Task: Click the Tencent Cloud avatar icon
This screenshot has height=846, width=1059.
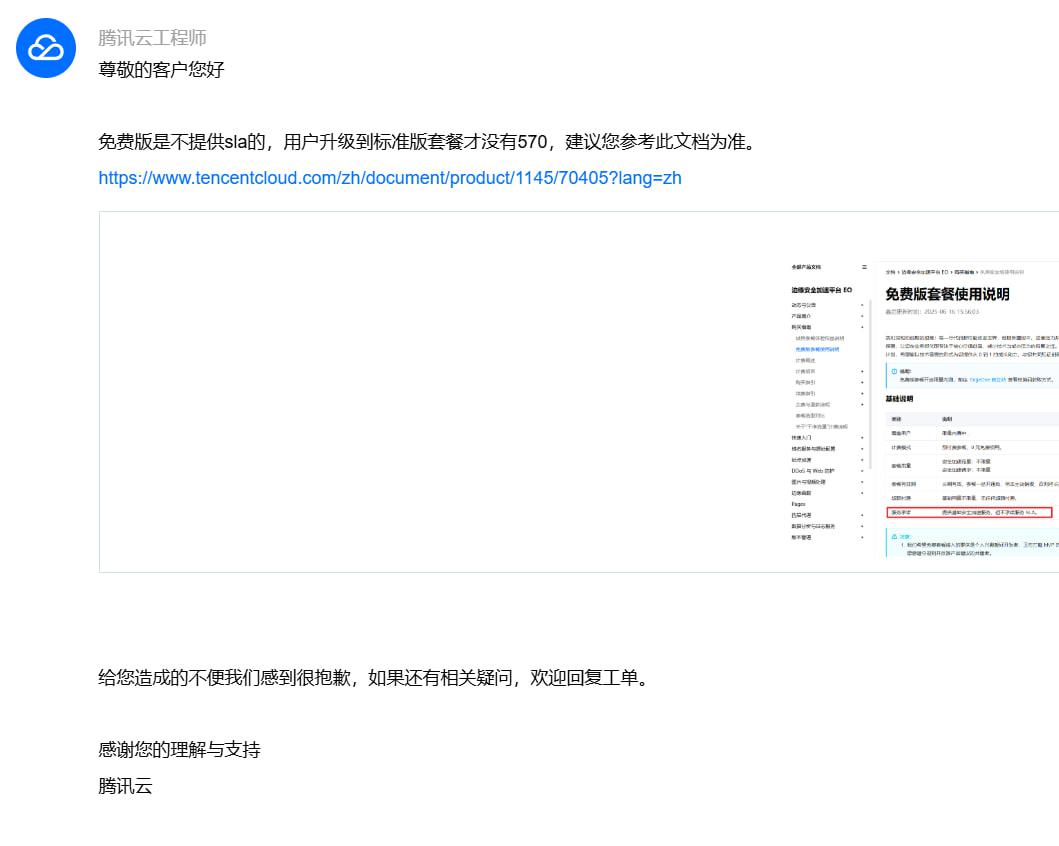Action: pyautogui.click(x=46, y=48)
